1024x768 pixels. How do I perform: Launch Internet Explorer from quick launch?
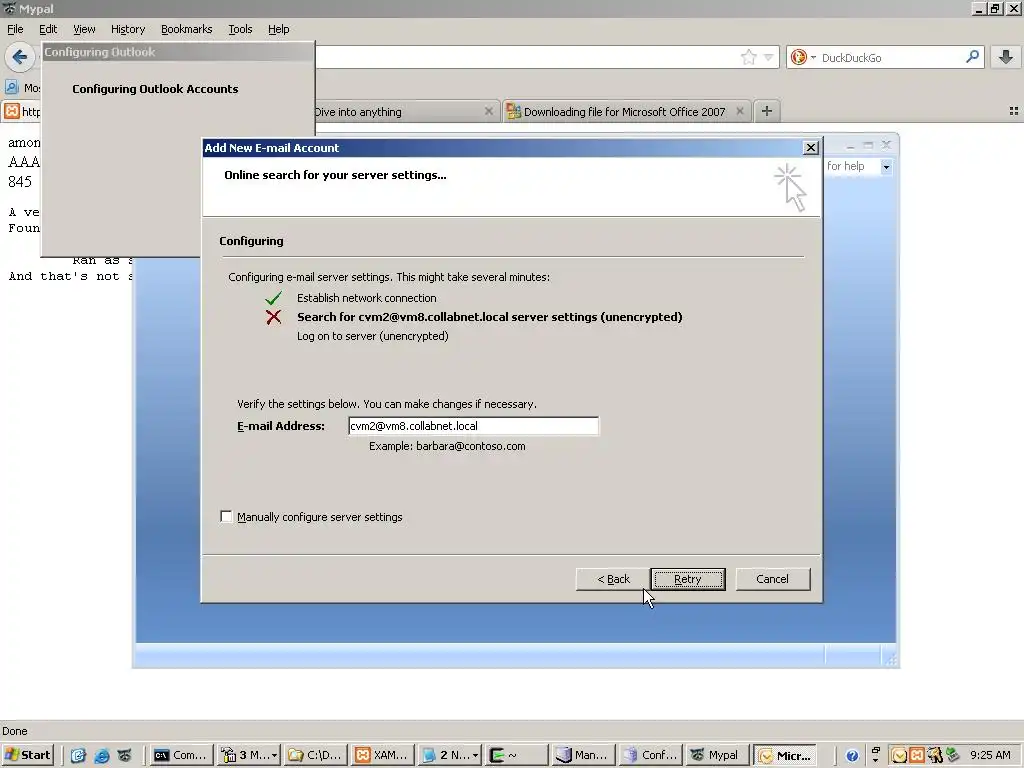click(102, 756)
